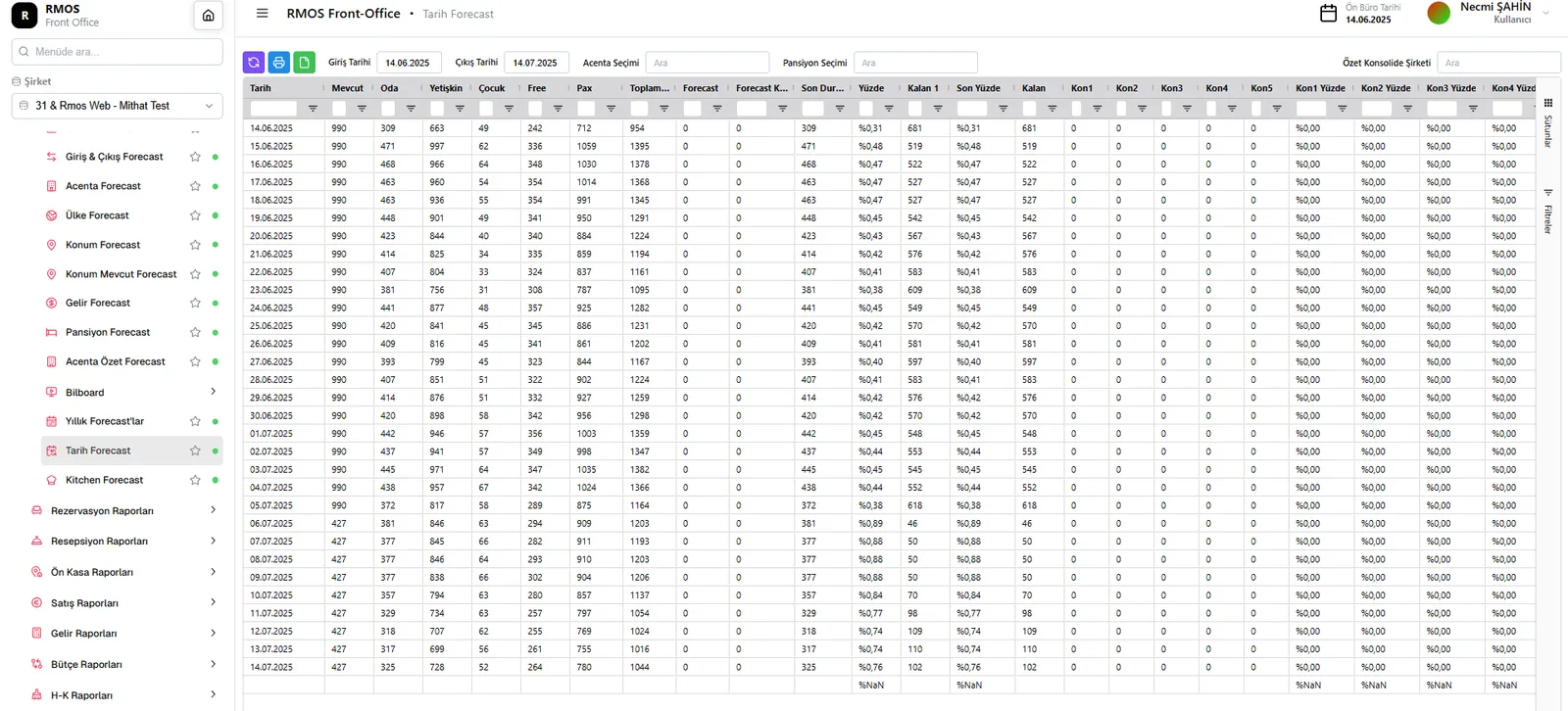Open filter menu for the Yüzde column
This screenshot has height=711, width=1568.
(889, 109)
